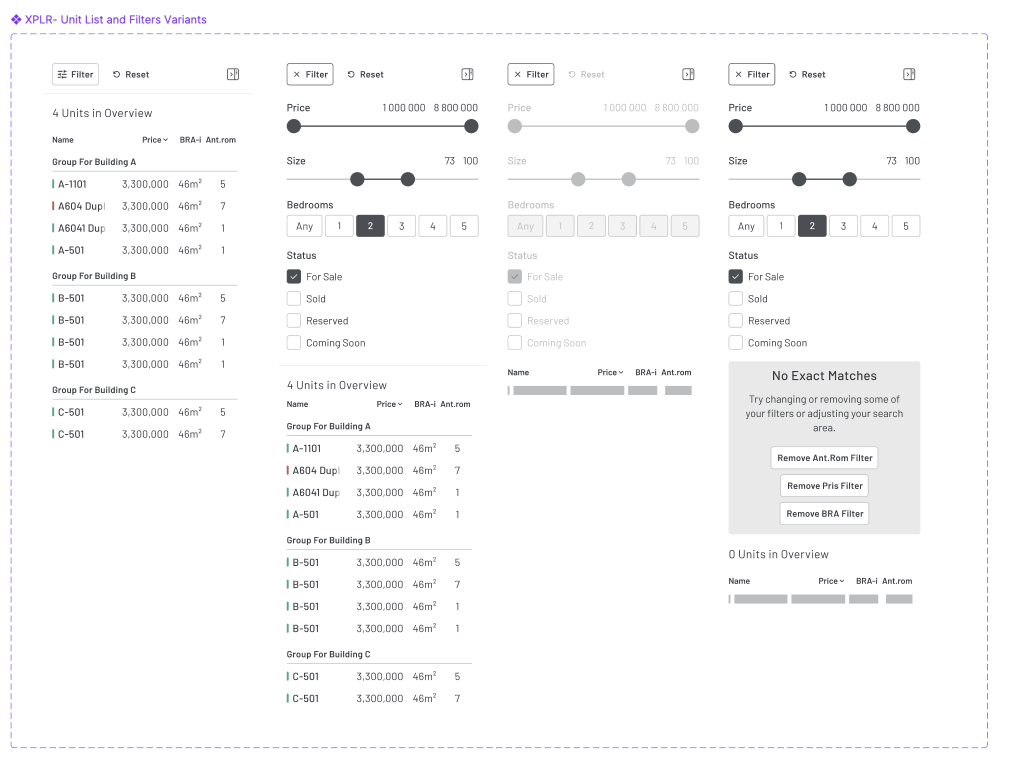Select Any bedrooms in the No Exact Matches variant
Viewport: 1010px width, 764px height.
coord(746,226)
